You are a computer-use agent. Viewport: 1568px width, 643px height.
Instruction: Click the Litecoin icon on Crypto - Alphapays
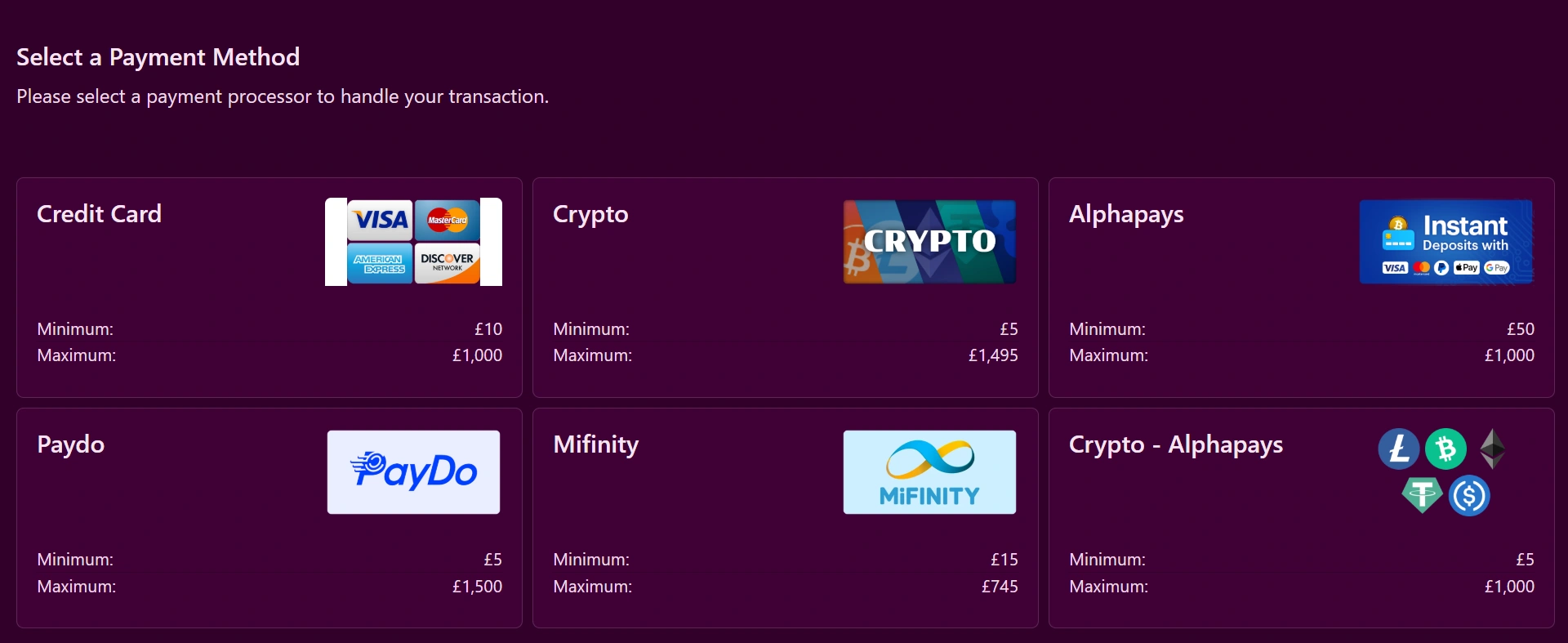click(x=1398, y=449)
